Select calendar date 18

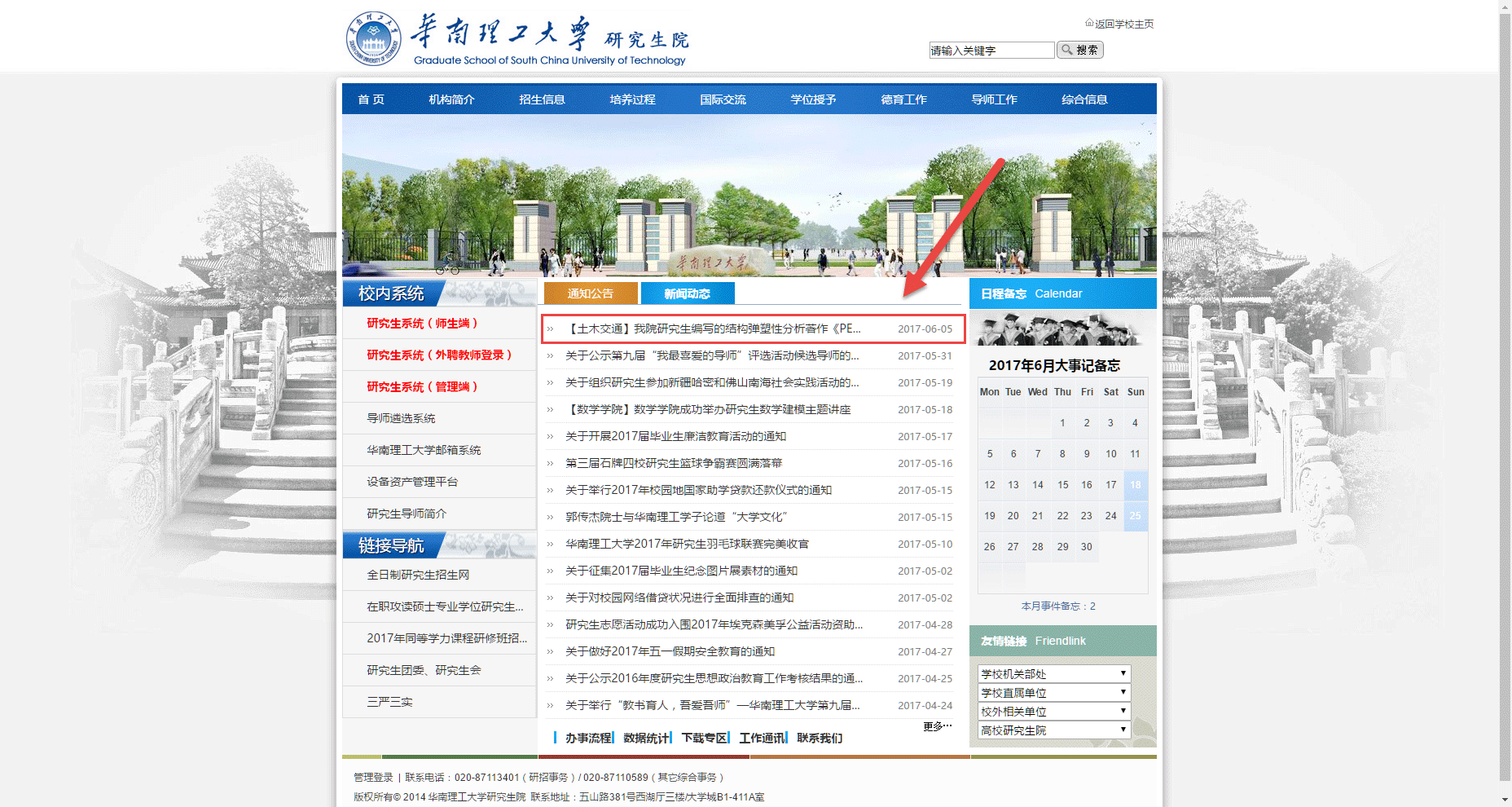coord(1136,485)
